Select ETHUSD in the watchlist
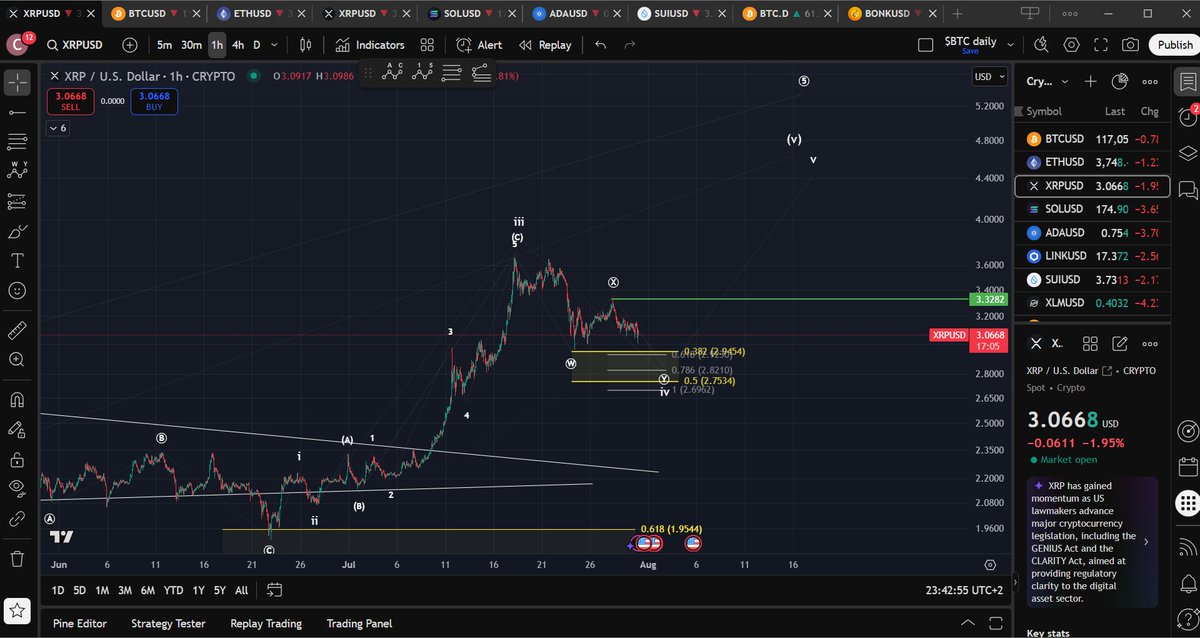 pos(1090,162)
